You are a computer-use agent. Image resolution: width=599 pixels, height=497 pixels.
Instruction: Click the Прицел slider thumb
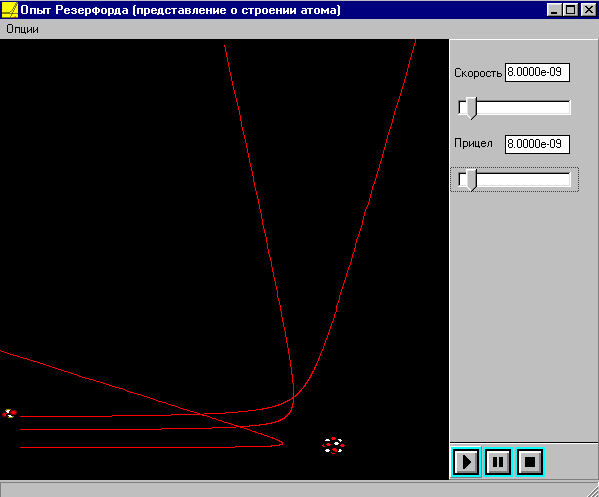pyautogui.click(x=472, y=180)
